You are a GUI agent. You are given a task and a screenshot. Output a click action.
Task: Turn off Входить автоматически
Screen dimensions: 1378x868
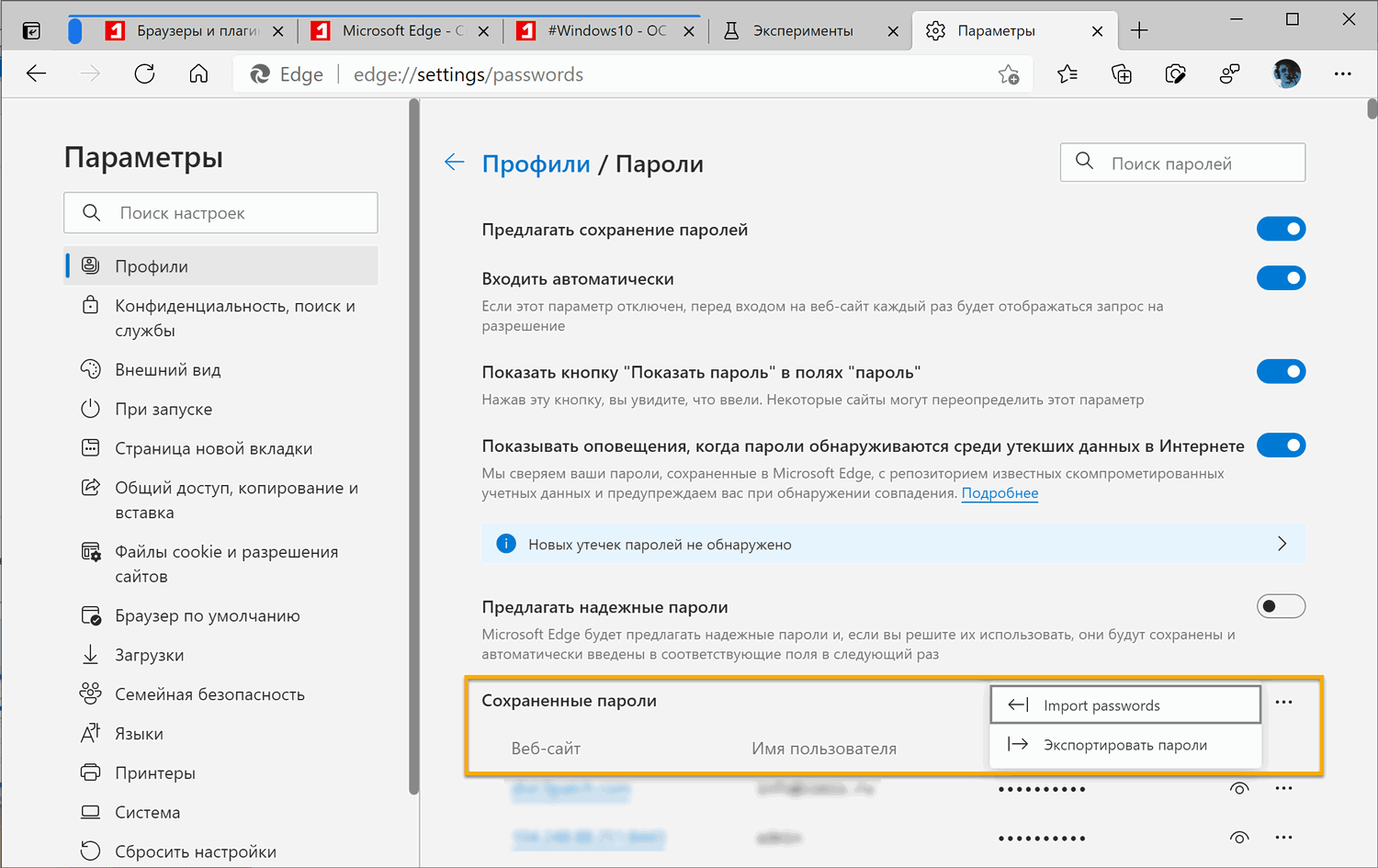pos(1282,277)
